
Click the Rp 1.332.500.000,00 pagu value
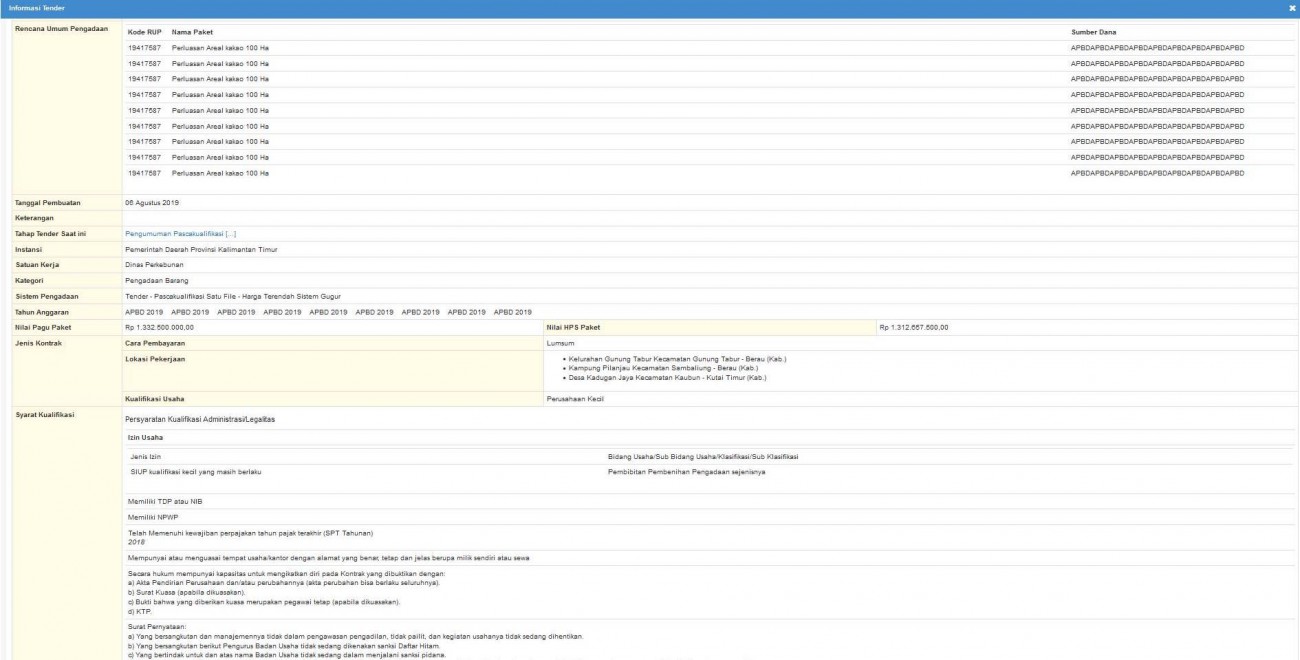pos(159,327)
